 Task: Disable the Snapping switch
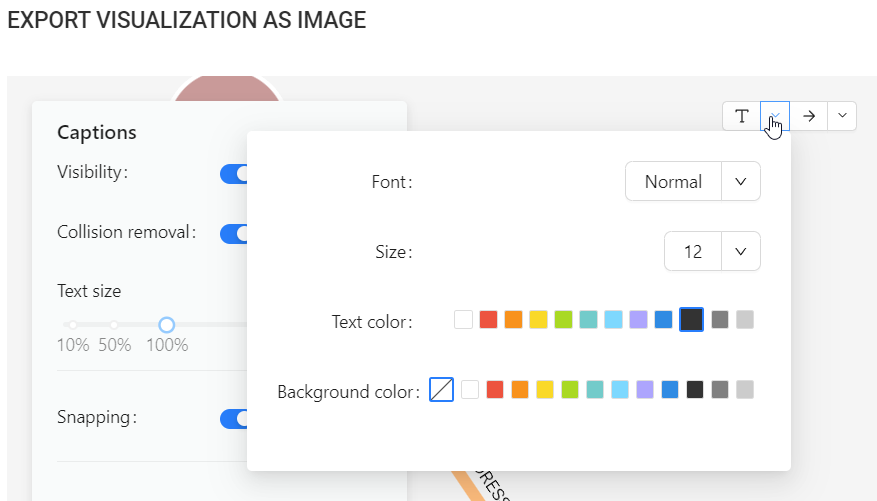tap(234, 418)
